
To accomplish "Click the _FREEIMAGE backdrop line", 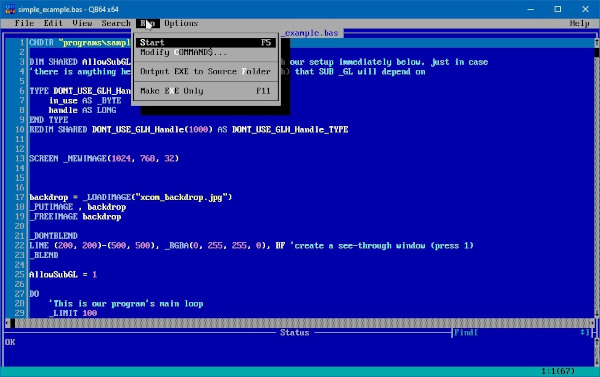I will [x=75, y=217].
